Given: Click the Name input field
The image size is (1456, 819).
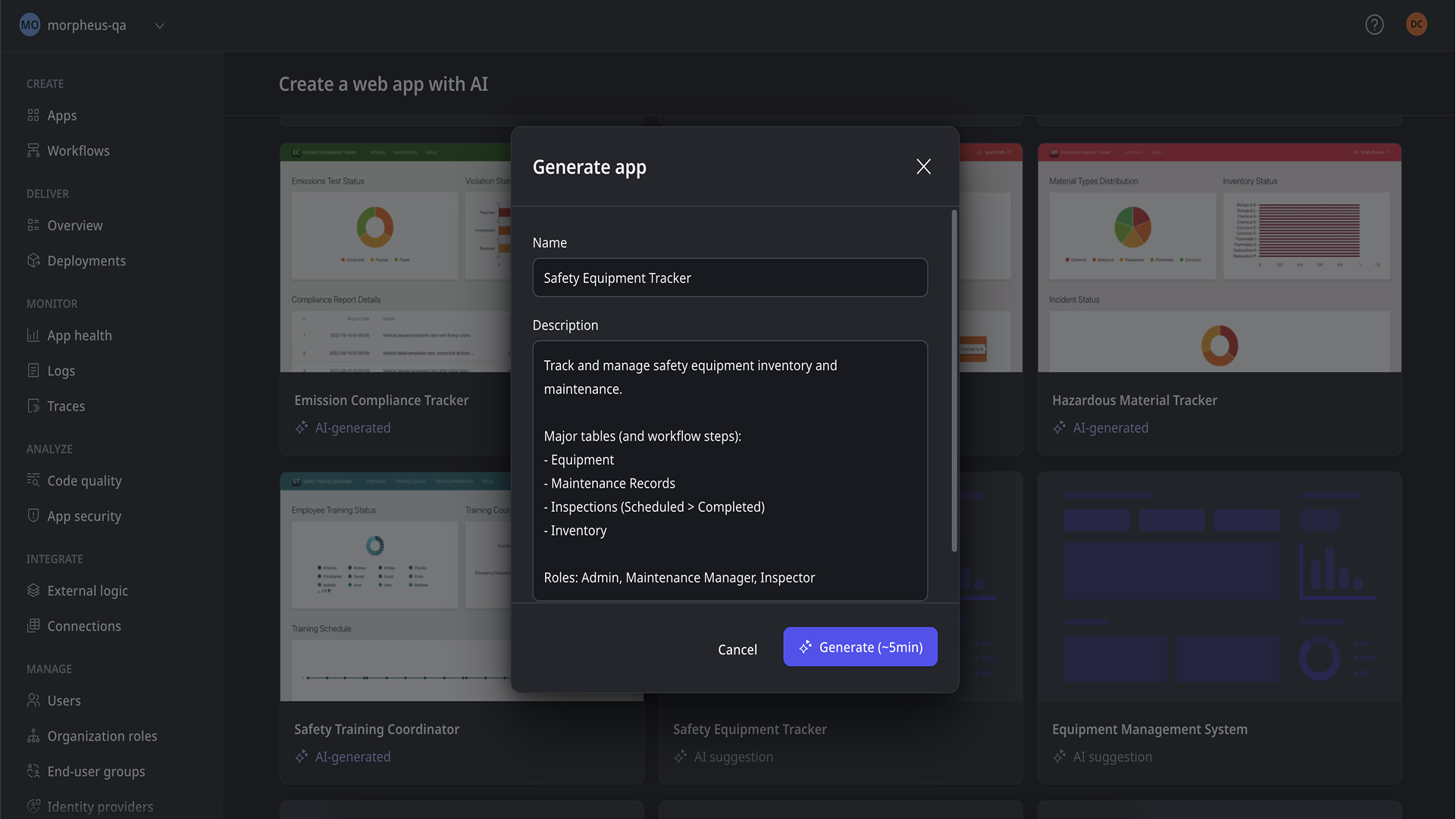Looking at the screenshot, I should tap(730, 278).
